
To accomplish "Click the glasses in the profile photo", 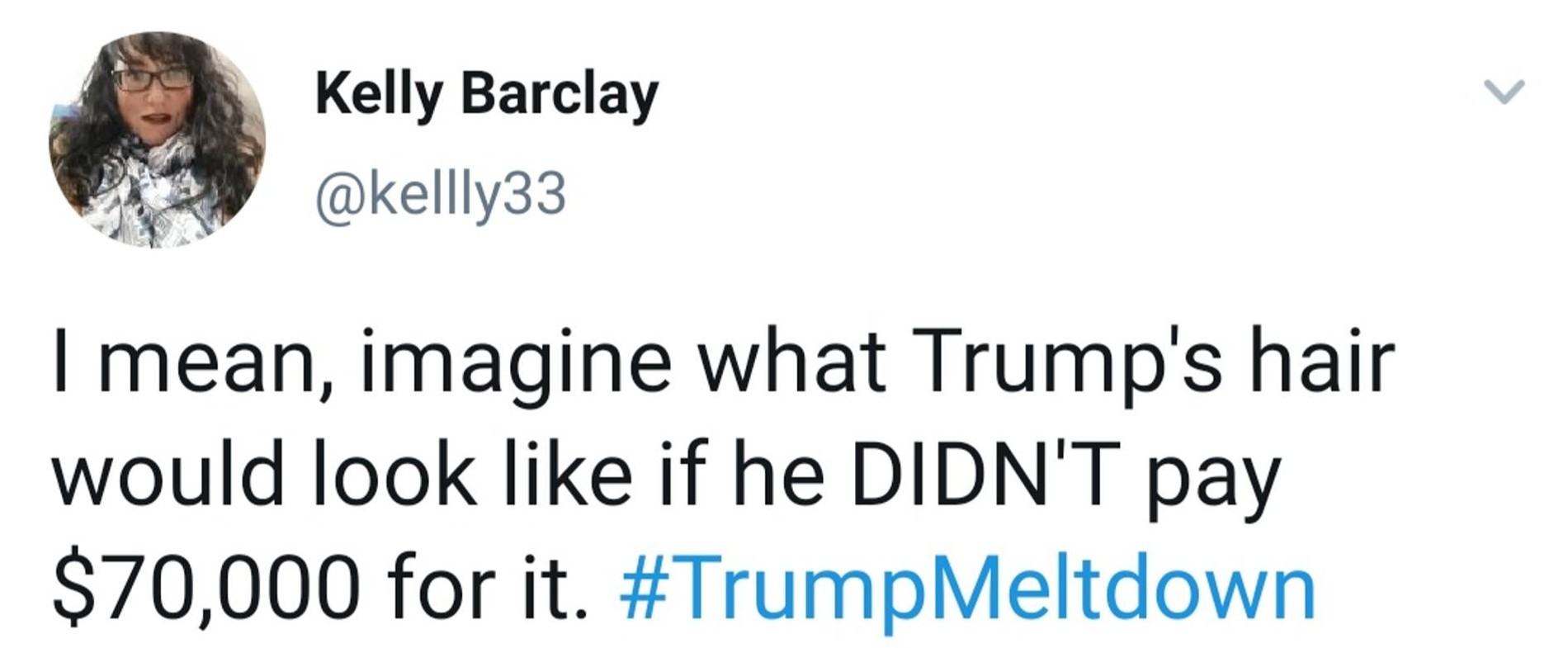I will click(153, 78).
